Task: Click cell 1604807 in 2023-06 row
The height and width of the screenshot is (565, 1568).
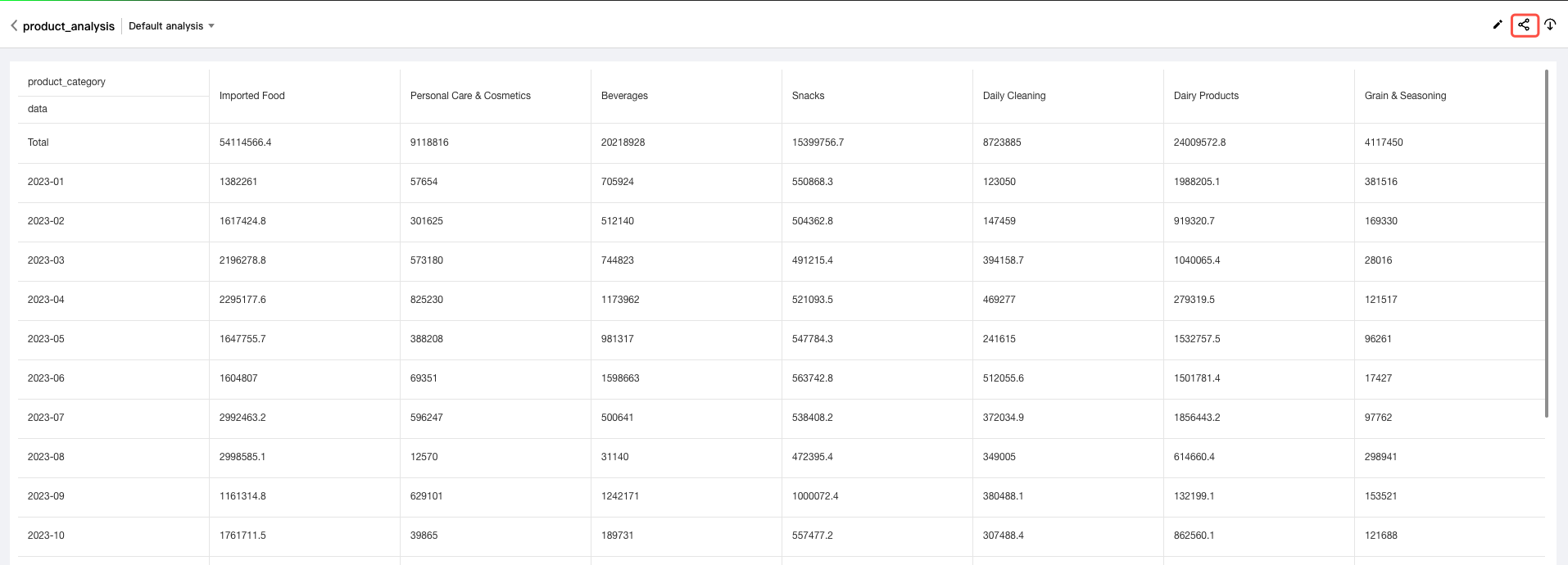Action: [238, 378]
